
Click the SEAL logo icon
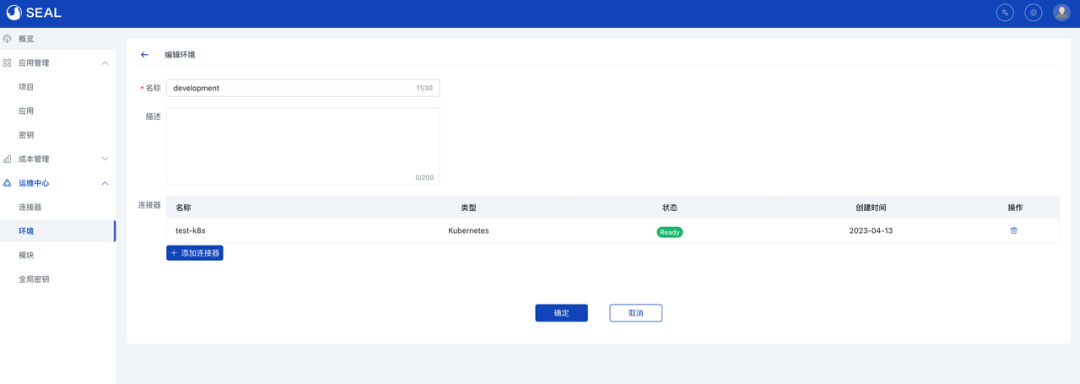click(14, 12)
